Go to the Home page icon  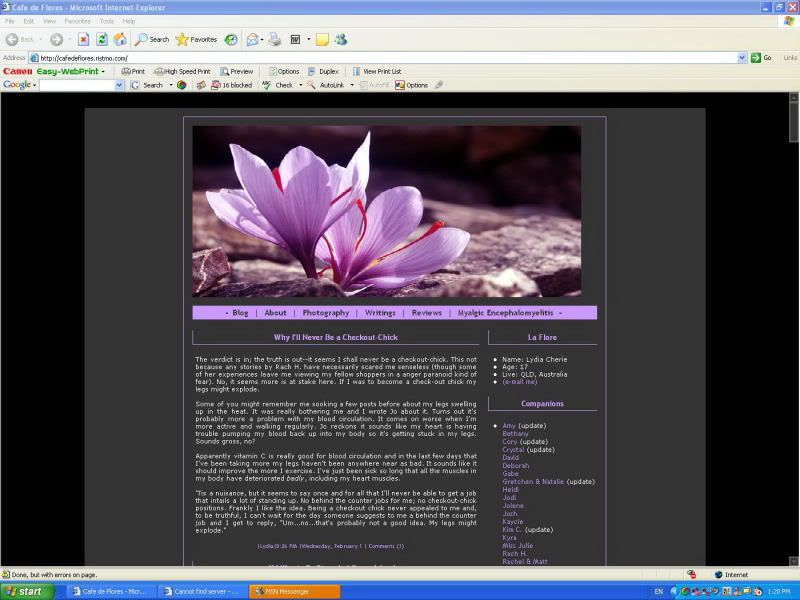(x=120, y=39)
